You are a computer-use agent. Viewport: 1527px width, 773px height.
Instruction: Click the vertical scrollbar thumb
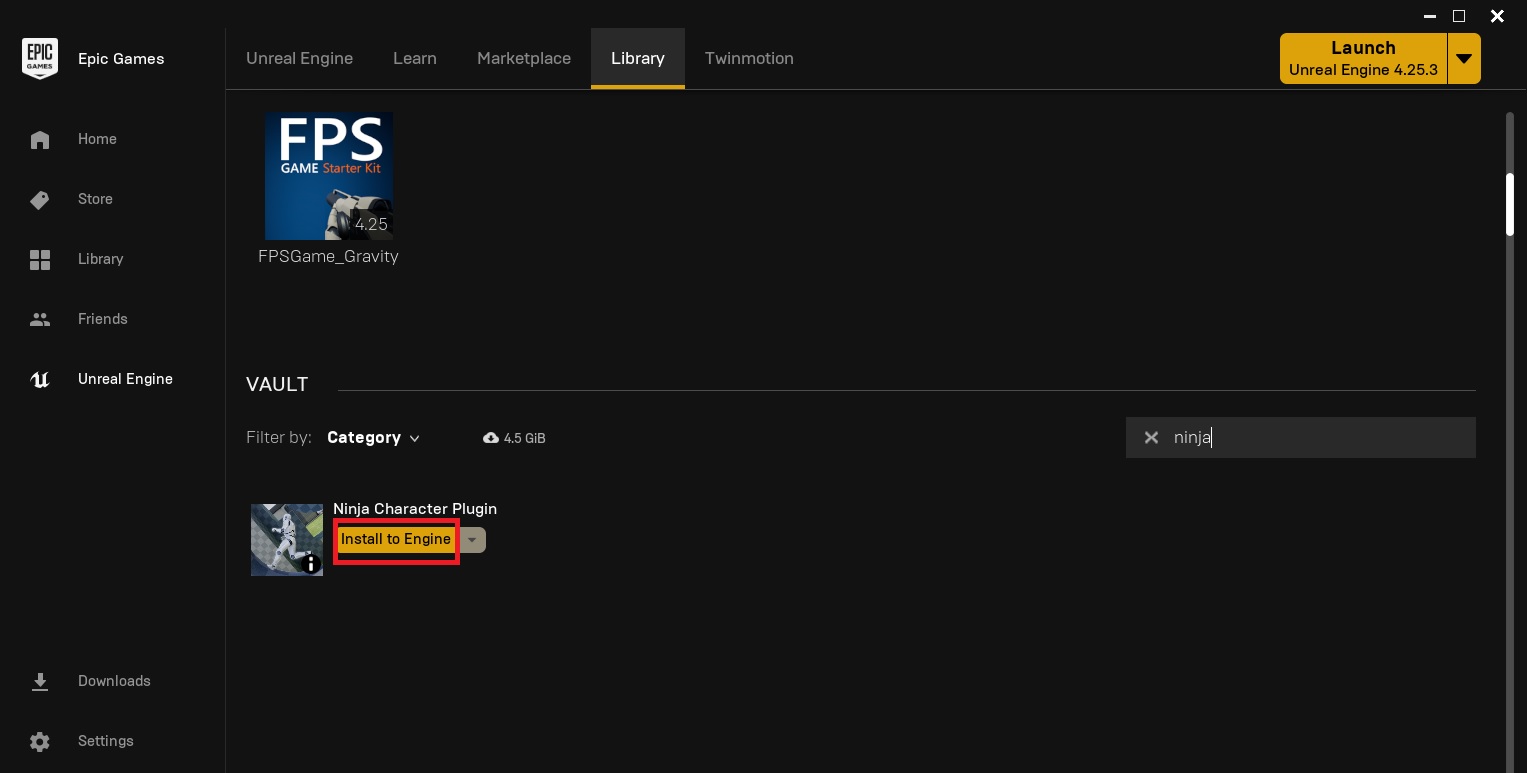click(1510, 205)
